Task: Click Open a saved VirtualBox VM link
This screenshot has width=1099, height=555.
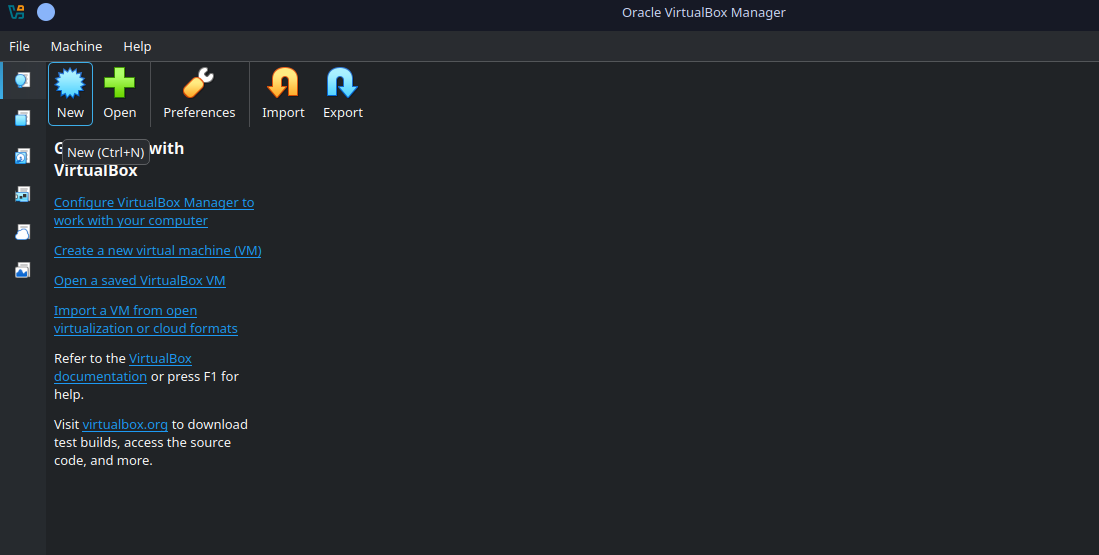Action: pyautogui.click(x=139, y=281)
